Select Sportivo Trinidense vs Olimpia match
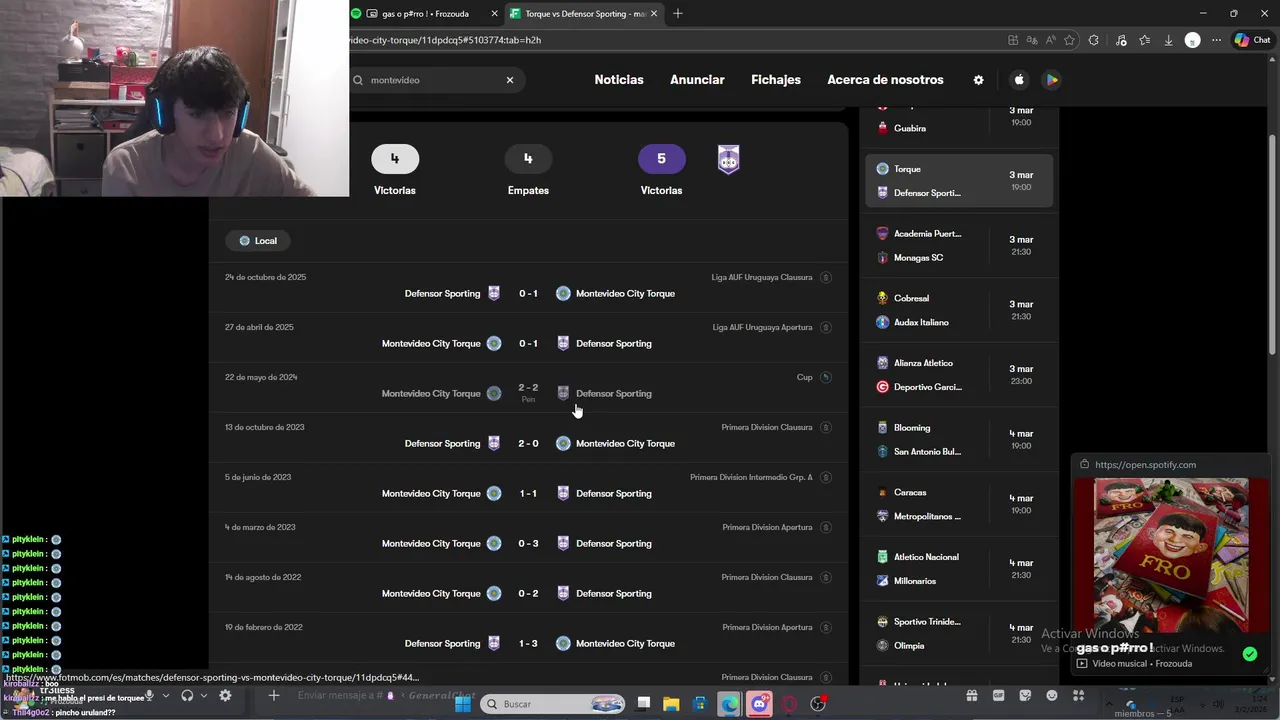 point(959,634)
